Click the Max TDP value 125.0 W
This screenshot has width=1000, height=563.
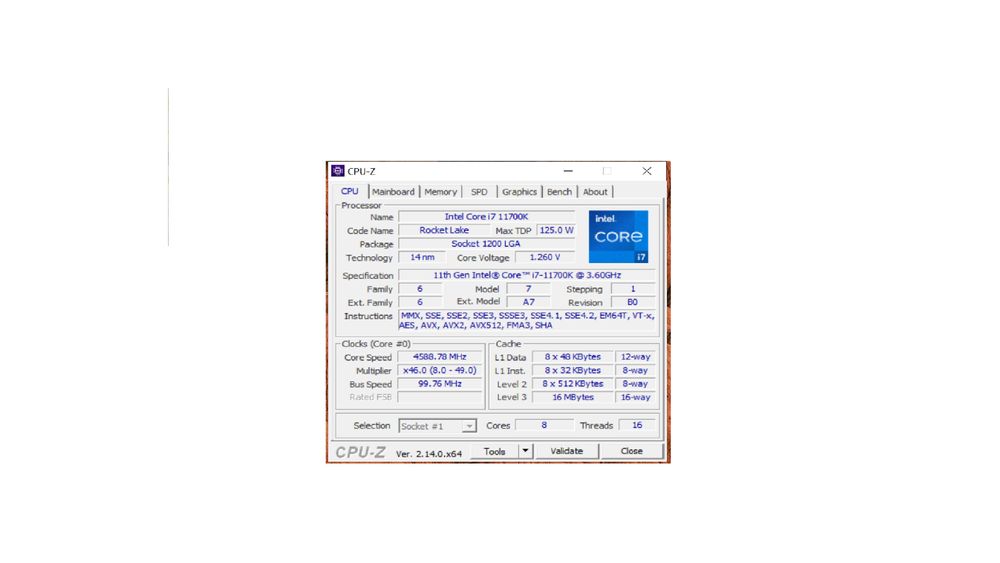tap(556, 230)
